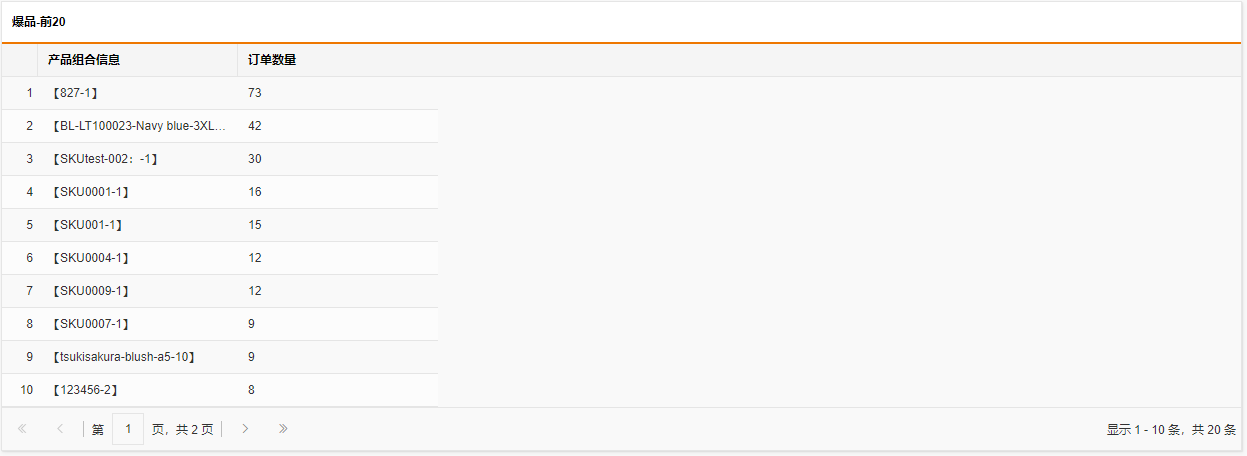Click order count 42 cell
1247x456 pixels.
click(338, 126)
